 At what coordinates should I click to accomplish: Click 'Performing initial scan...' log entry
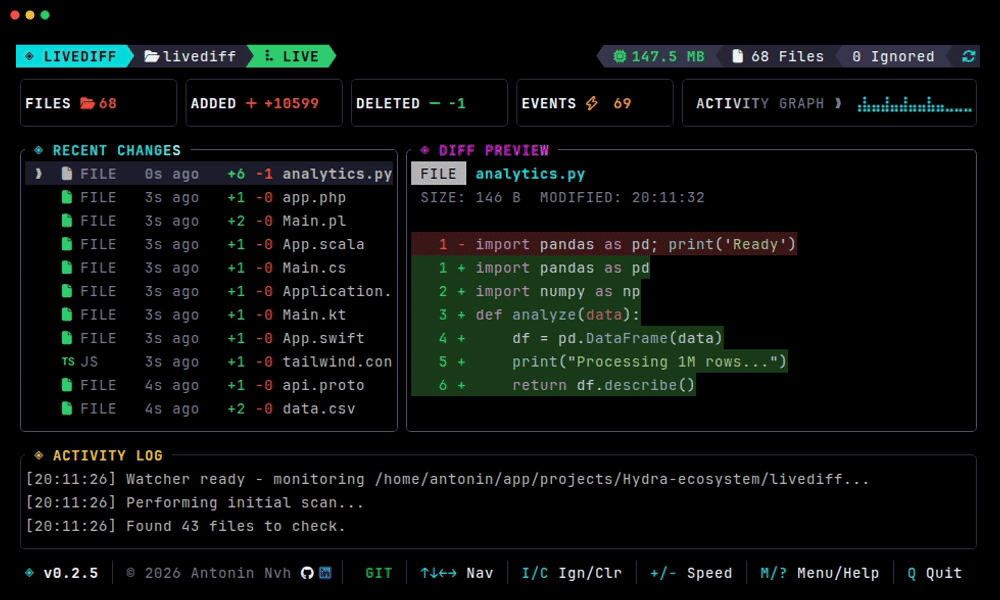(195, 502)
